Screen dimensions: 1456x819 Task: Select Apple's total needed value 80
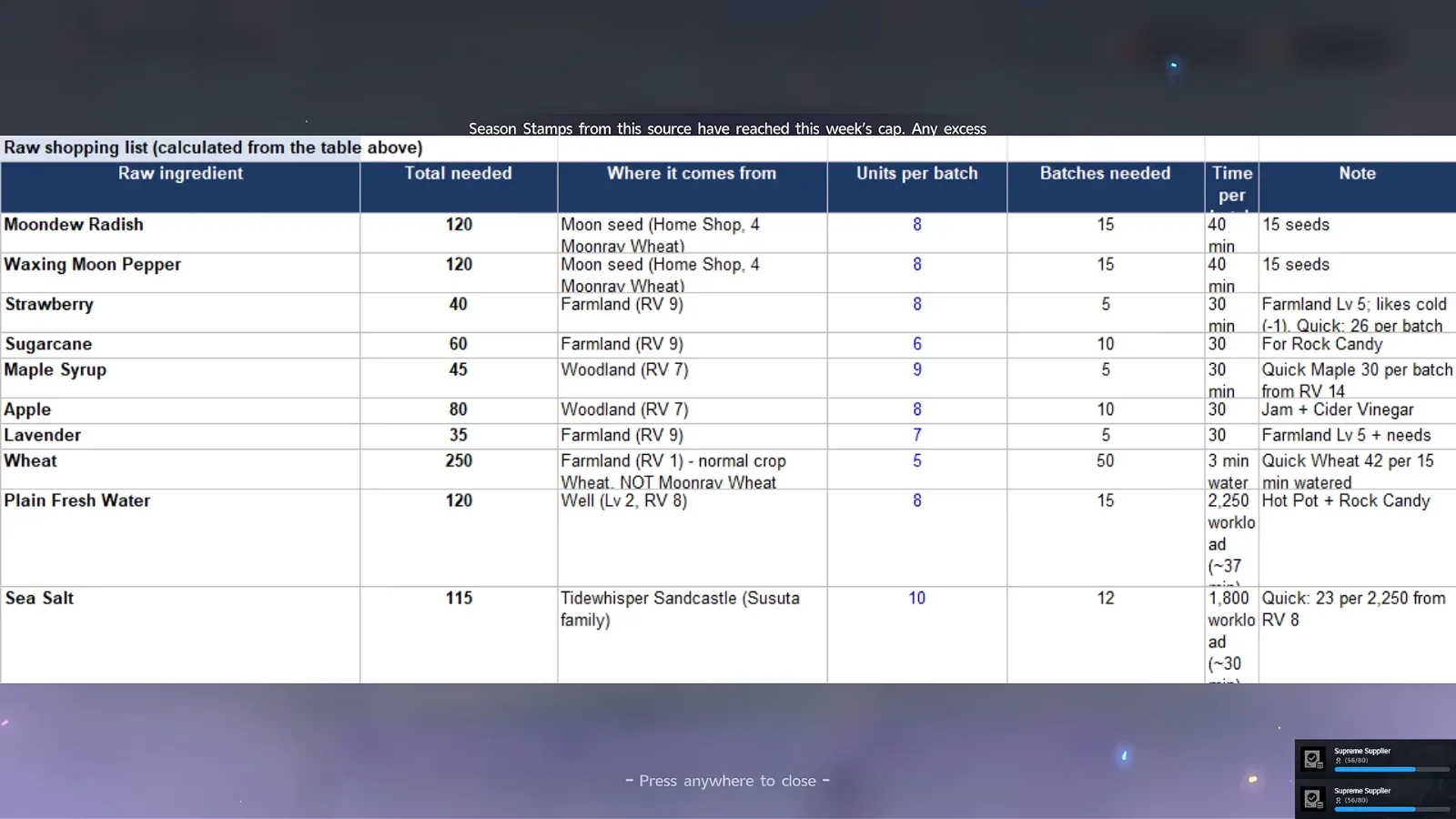459,410
